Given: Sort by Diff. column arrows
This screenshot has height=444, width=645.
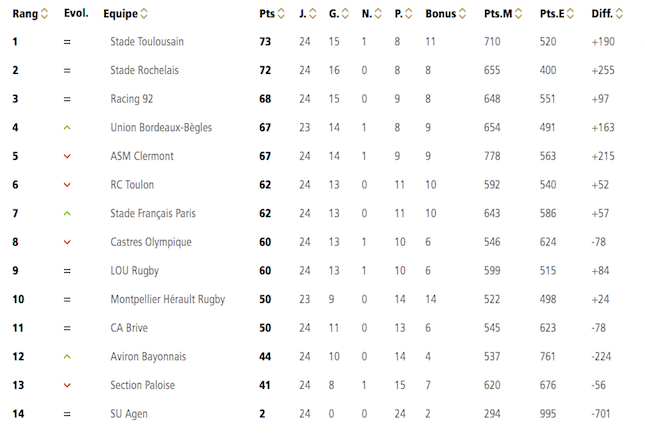Looking at the screenshot, I should [619, 14].
